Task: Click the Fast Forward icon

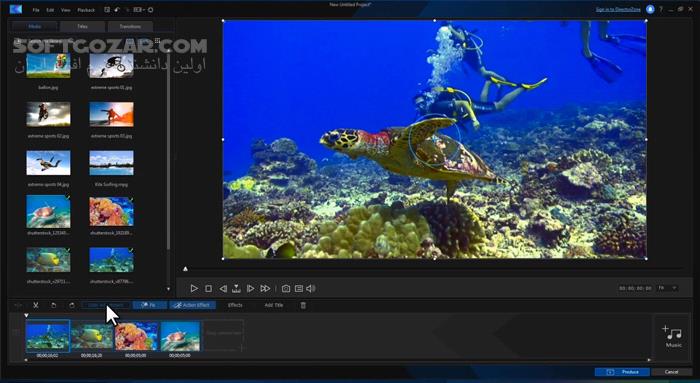Action: point(265,289)
